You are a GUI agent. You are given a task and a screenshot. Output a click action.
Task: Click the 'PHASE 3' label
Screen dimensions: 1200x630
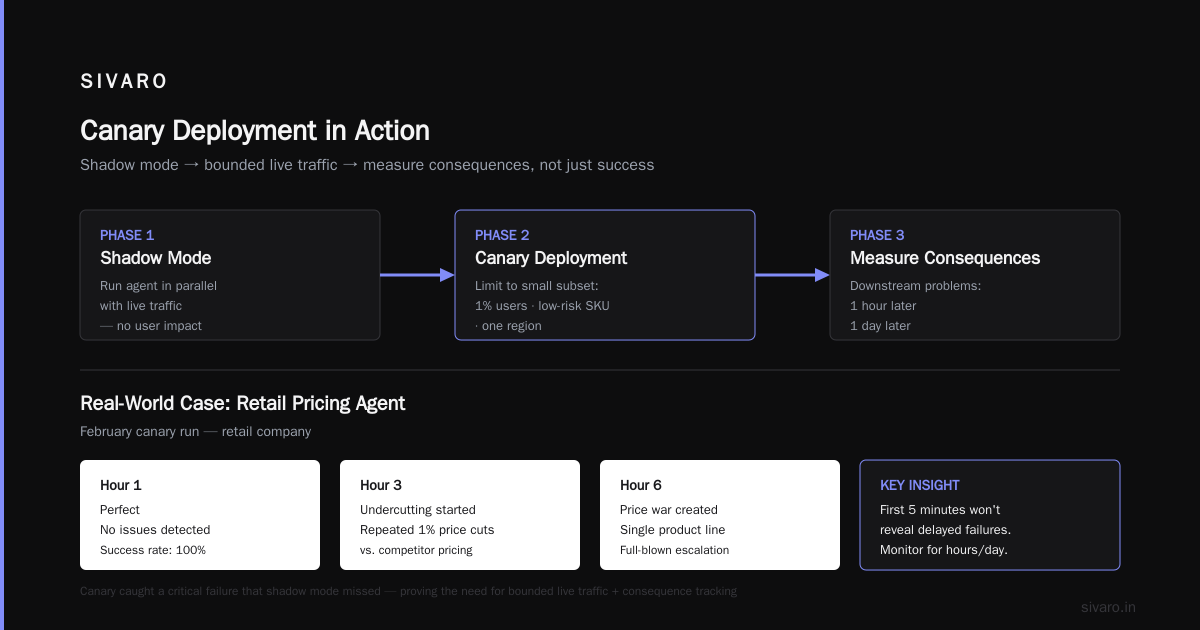coord(877,235)
